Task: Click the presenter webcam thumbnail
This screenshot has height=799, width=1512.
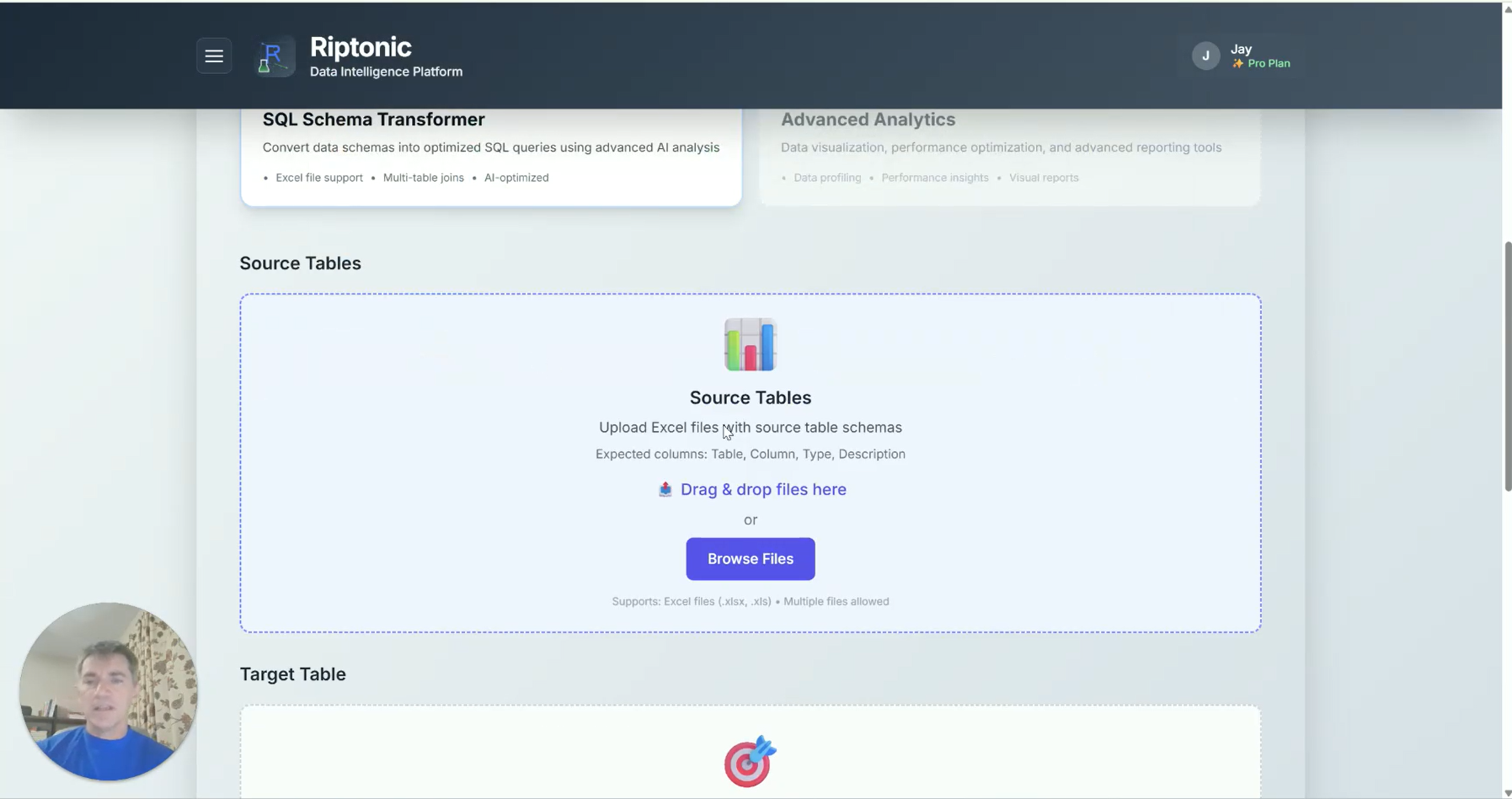Action: 109,691
